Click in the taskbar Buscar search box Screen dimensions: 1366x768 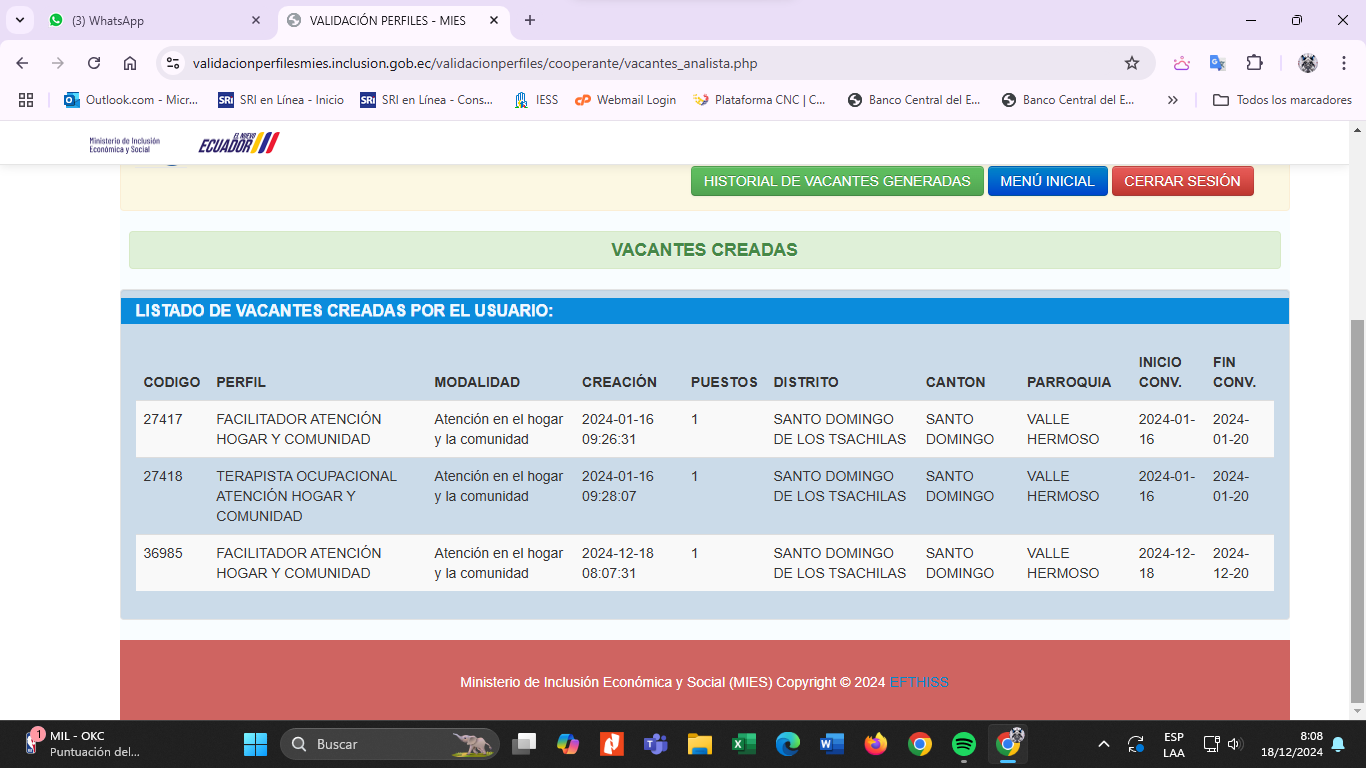[x=390, y=744]
